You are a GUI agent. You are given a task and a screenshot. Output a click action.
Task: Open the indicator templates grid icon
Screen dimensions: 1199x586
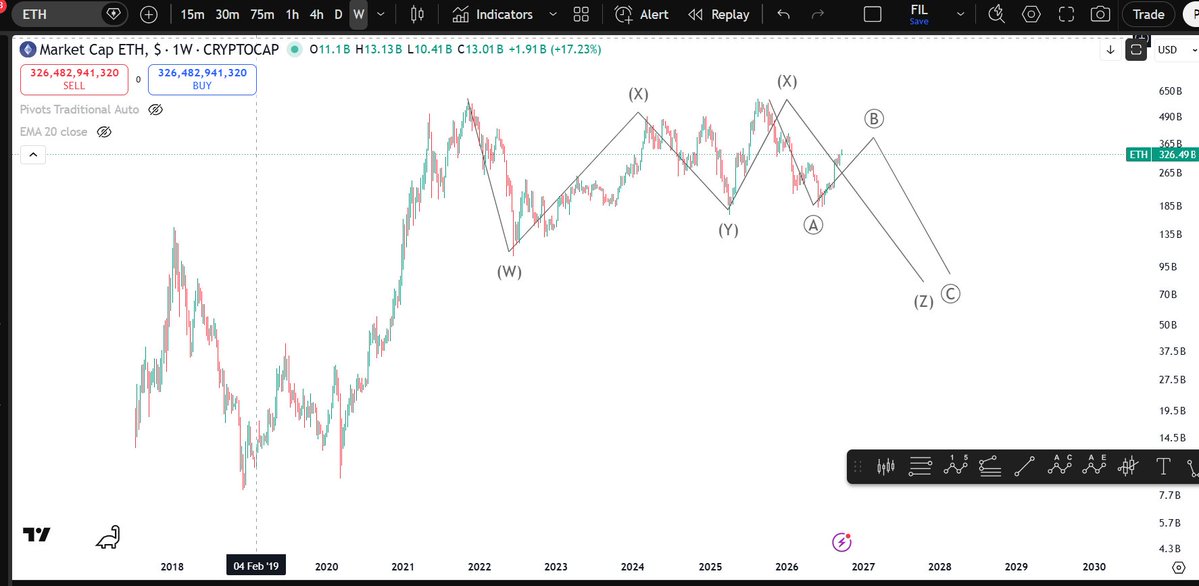(x=581, y=15)
